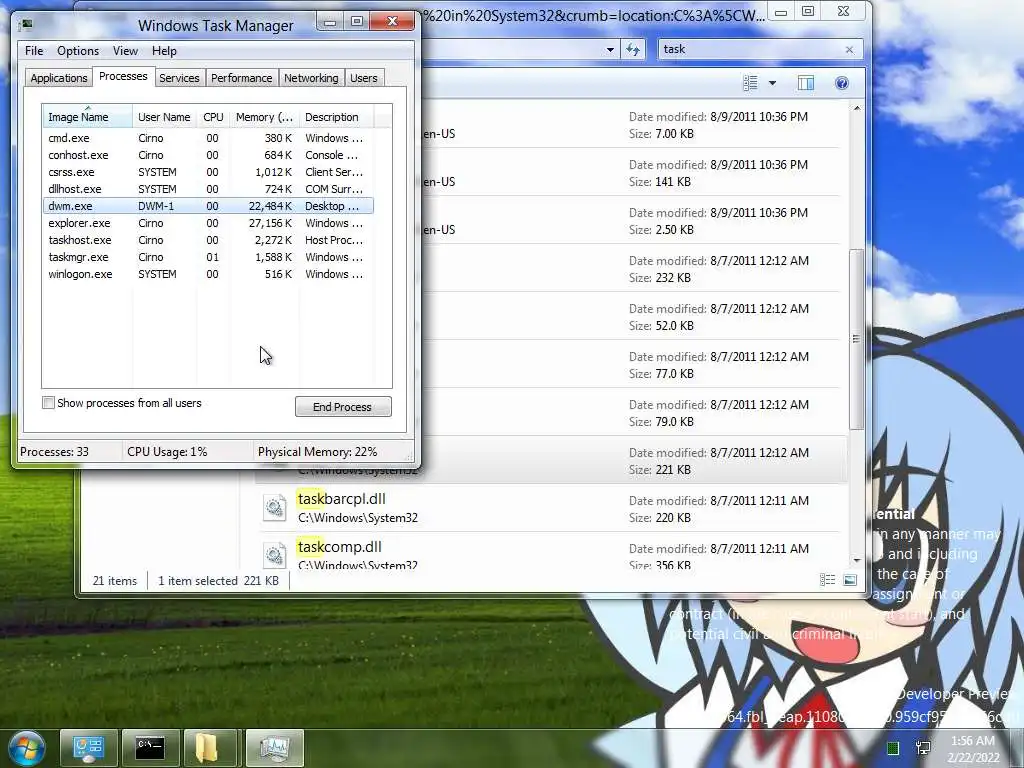Click the search result sized 232 KB
Viewport: 1024px width, 768px height.
[633, 268]
